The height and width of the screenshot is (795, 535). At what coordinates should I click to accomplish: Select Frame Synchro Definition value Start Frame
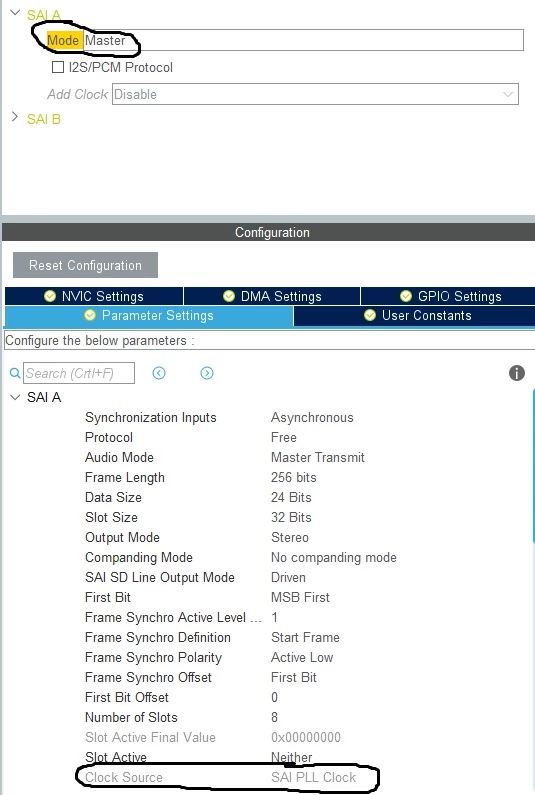[305, 637]
